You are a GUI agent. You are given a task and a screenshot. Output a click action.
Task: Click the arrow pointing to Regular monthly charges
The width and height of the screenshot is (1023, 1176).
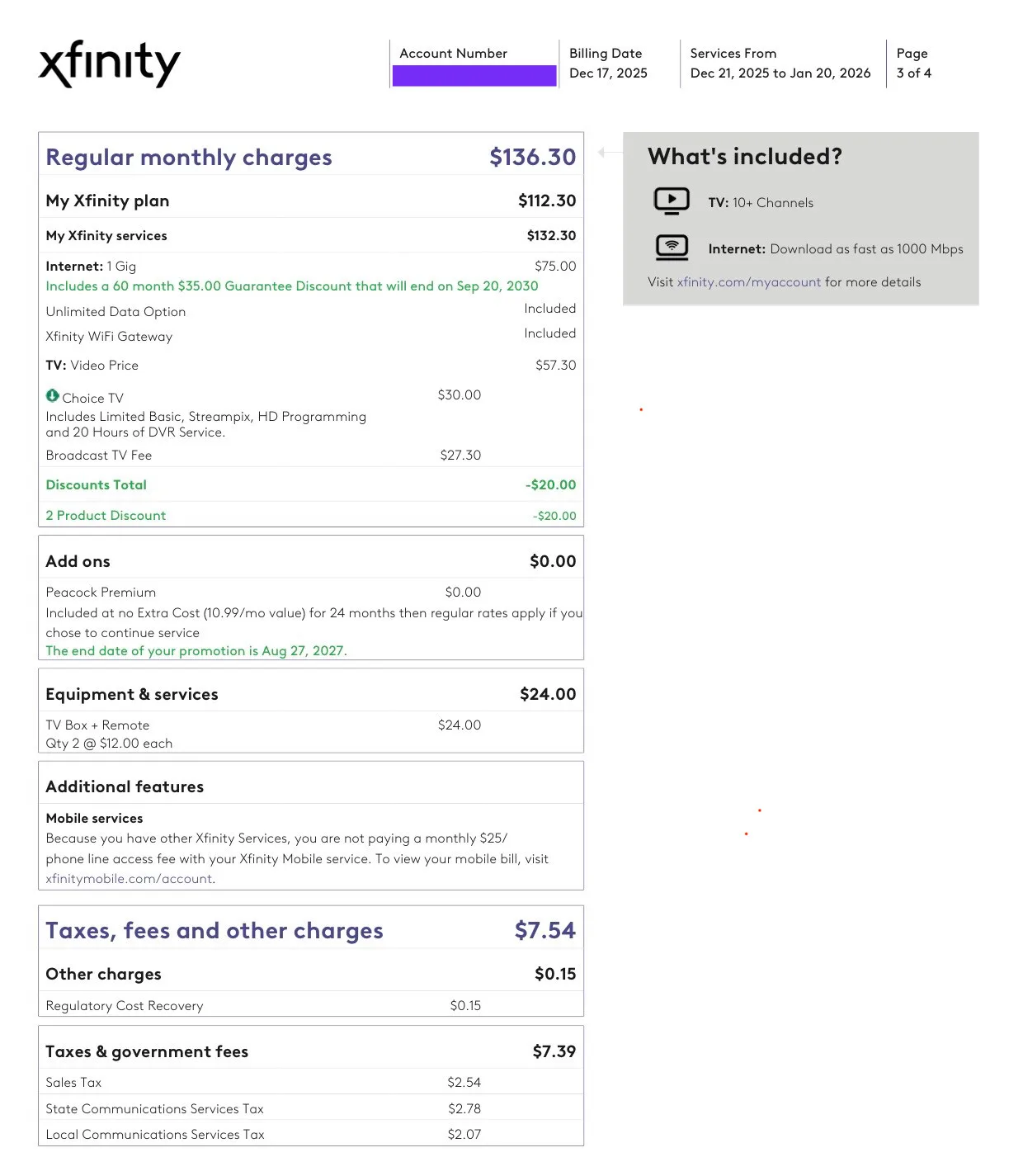[608, 152]
